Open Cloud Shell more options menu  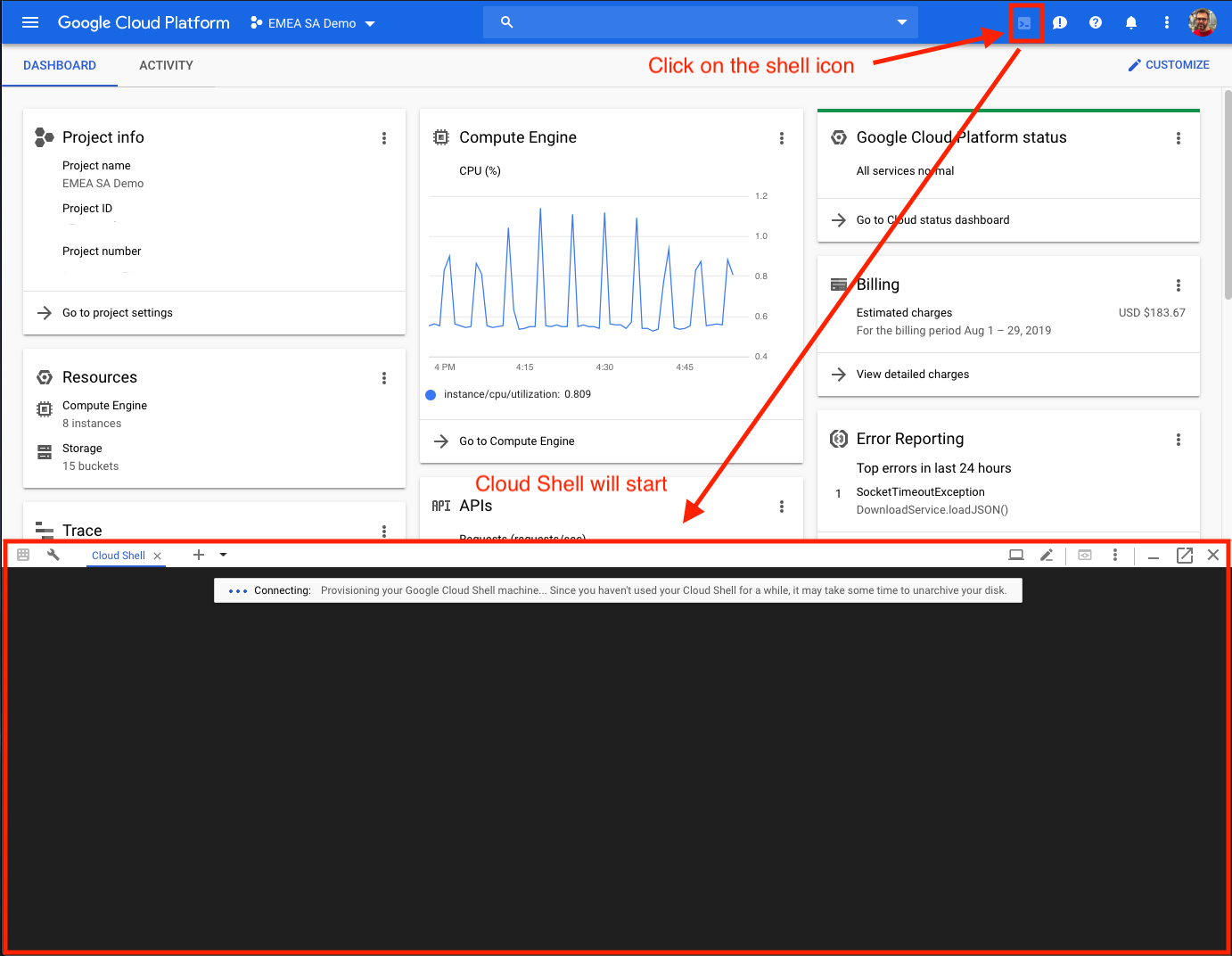(1115, 555)
